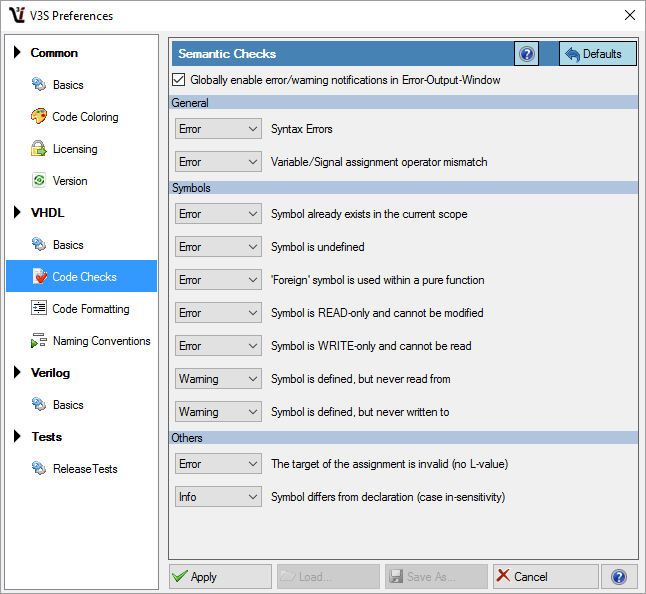Open 'never read from' severity dropdown
Screen dimensions: 646x594
pyautogui.click(x=218, y=379)
